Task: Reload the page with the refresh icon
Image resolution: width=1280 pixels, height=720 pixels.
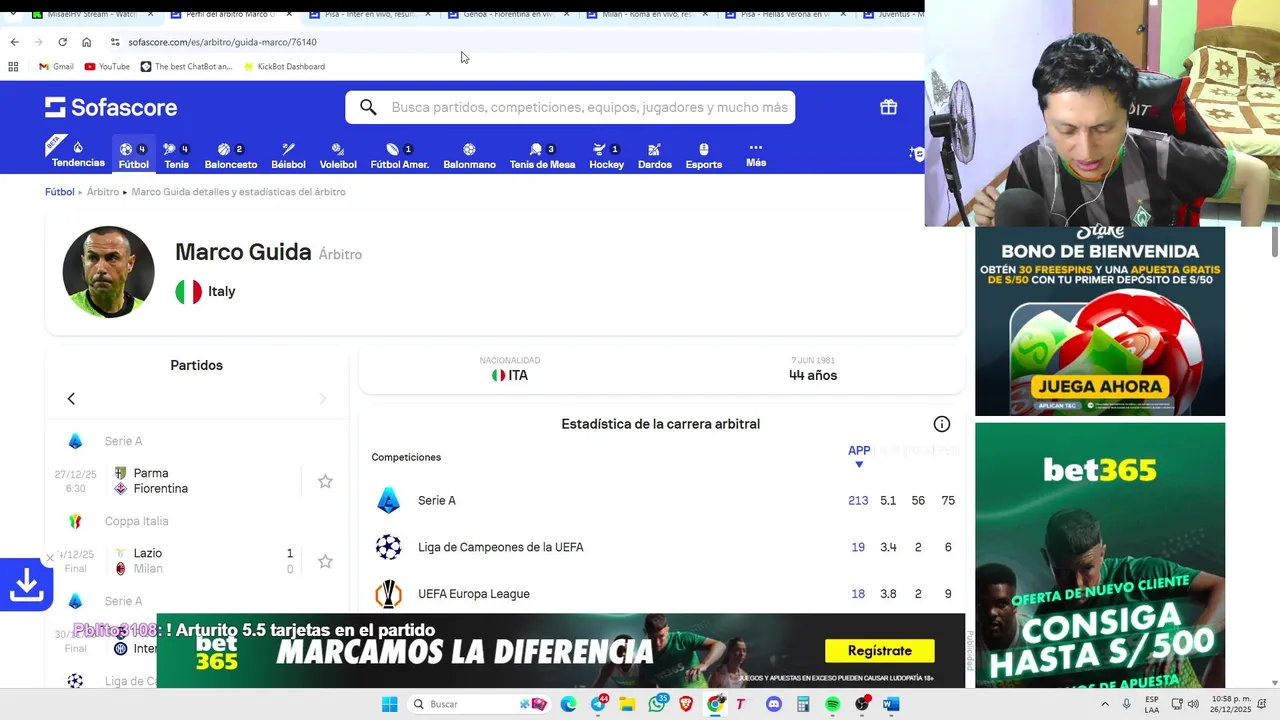Action: (62, 42)
